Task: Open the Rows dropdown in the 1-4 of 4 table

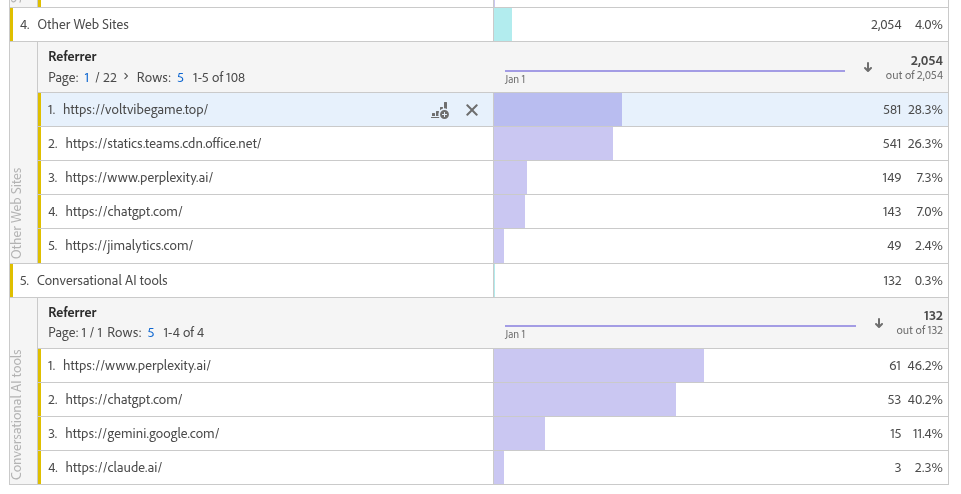Action: (x=151, y=332)
